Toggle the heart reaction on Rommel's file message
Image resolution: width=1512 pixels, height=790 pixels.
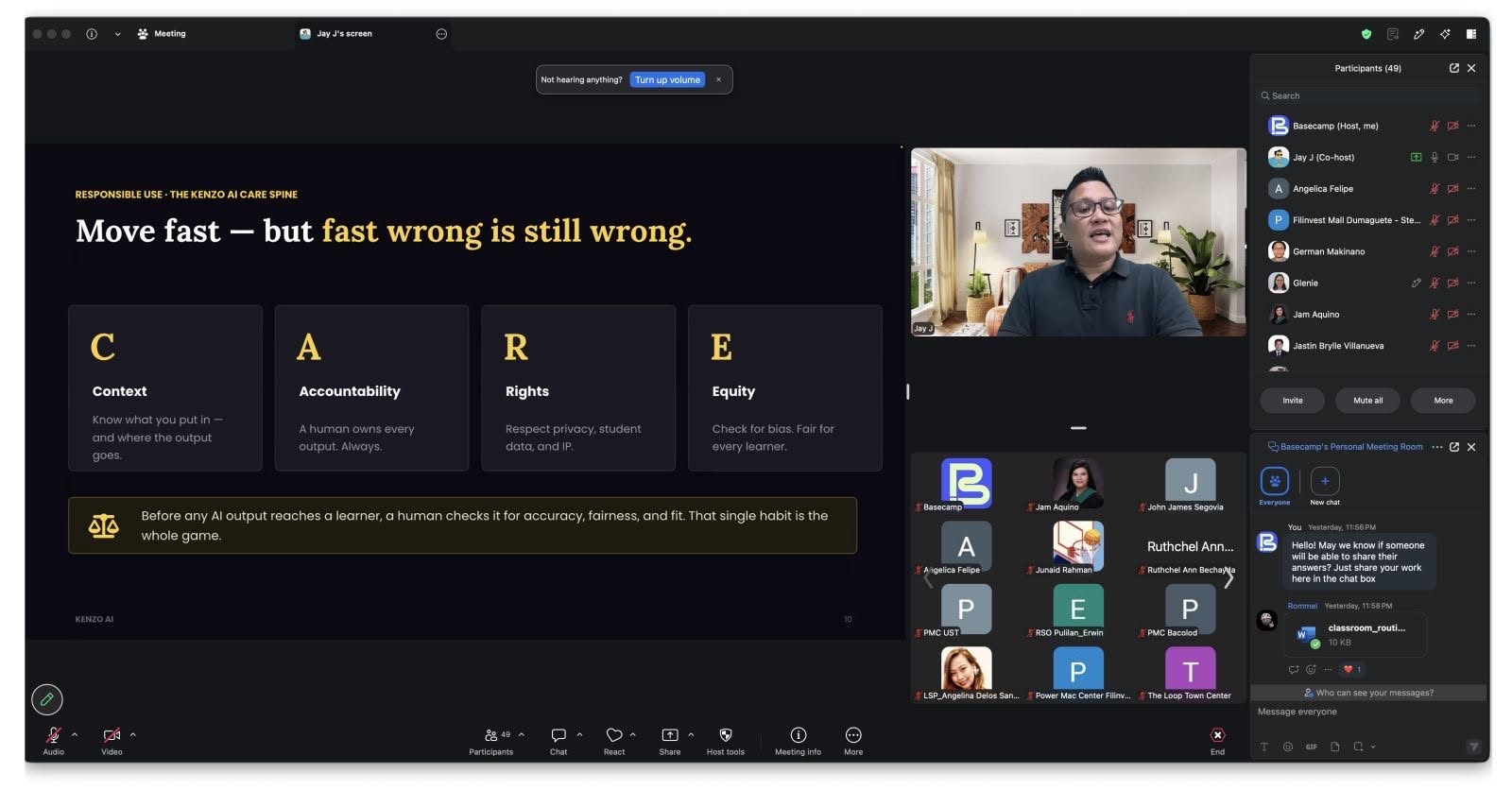pyautogui.click(x=1352, y=669)
